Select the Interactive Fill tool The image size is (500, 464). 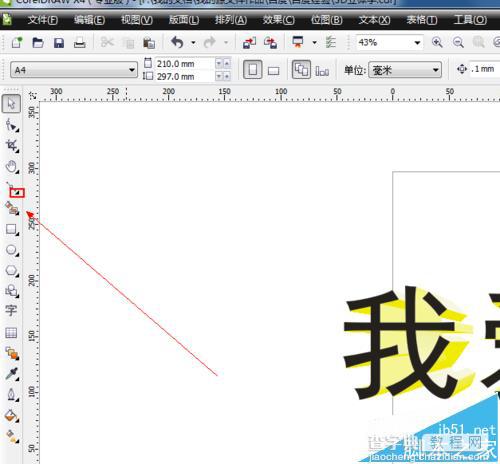click(x=12, y=436)
